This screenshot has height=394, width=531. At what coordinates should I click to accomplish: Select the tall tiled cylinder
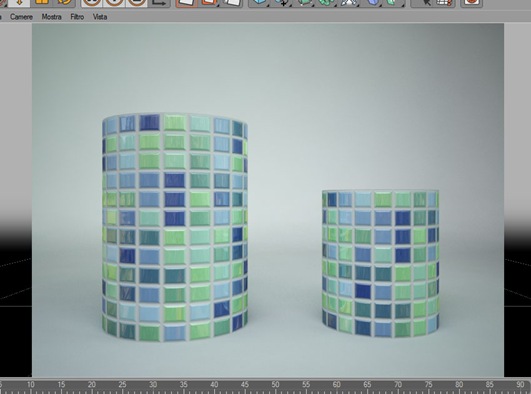click(x=175, y=227)
